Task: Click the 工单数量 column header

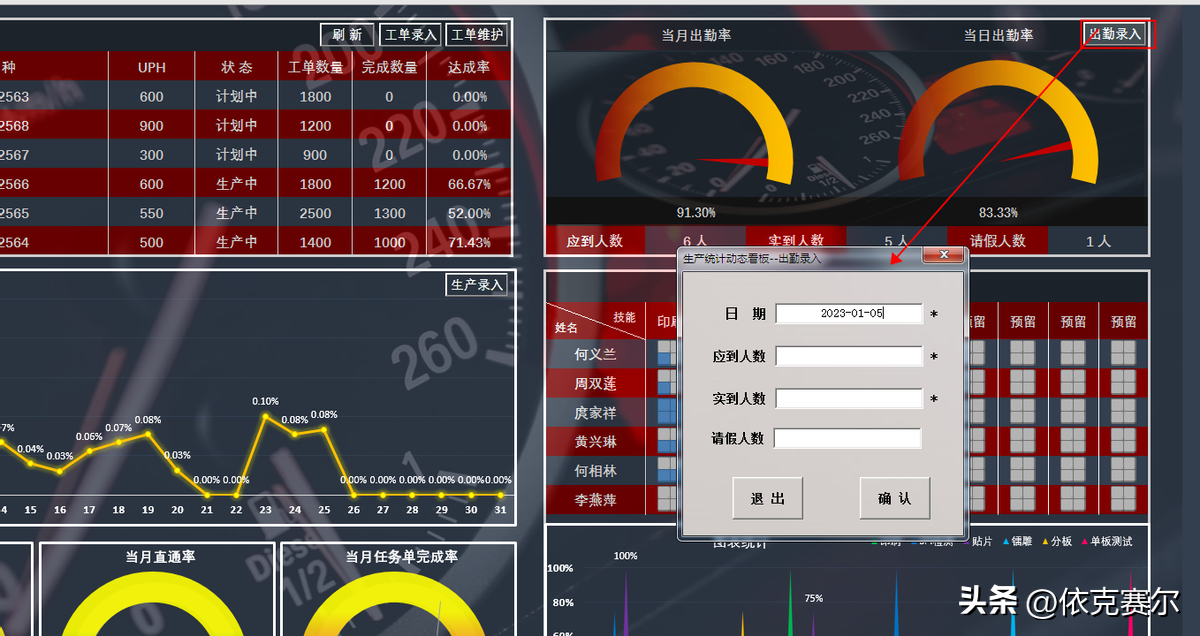Action: 315,67
